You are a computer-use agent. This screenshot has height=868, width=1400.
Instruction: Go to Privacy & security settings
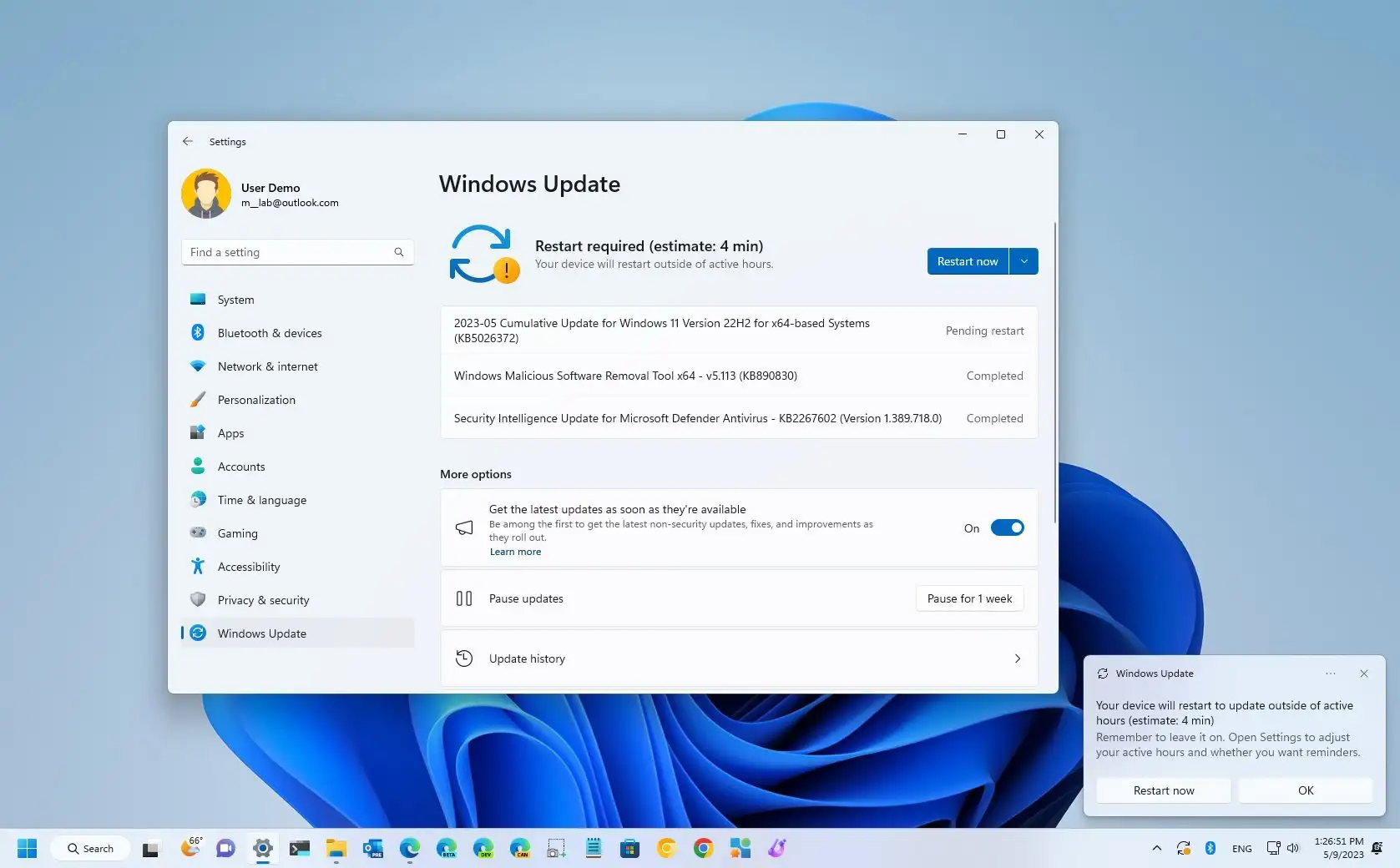[297, 600]
